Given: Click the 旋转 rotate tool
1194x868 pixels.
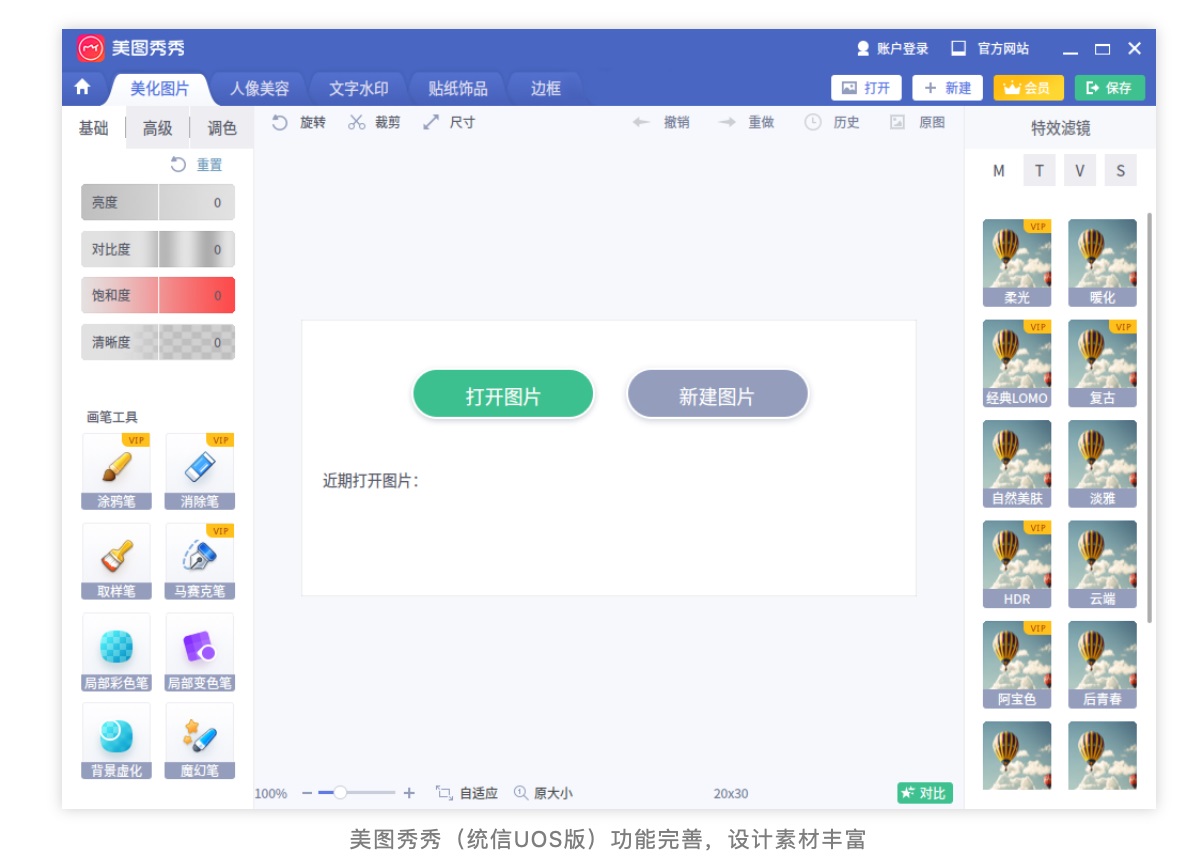Looking at the screenshot, I should tap(299, 123).
